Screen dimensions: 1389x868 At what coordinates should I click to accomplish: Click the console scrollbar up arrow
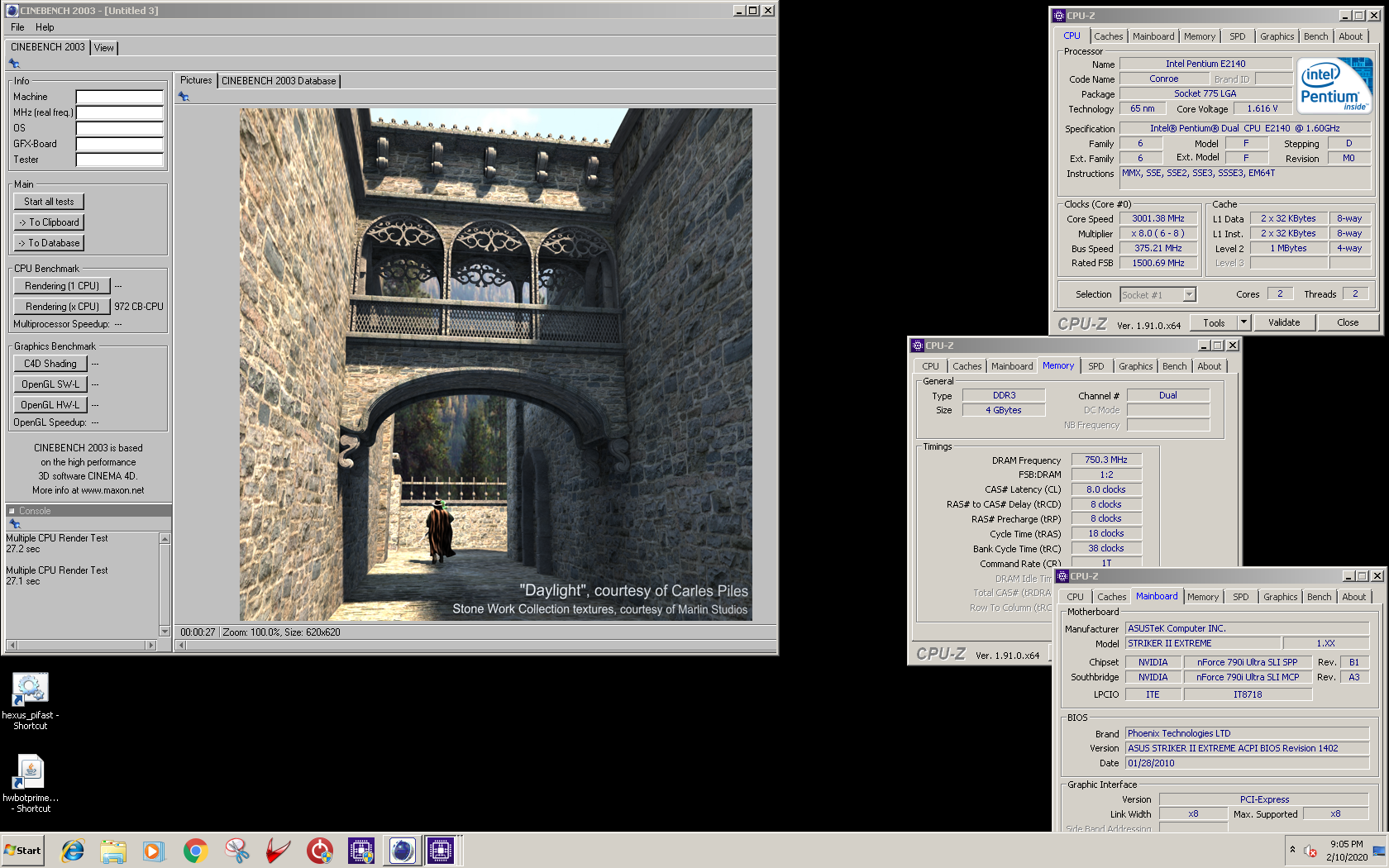coord(165,539)
